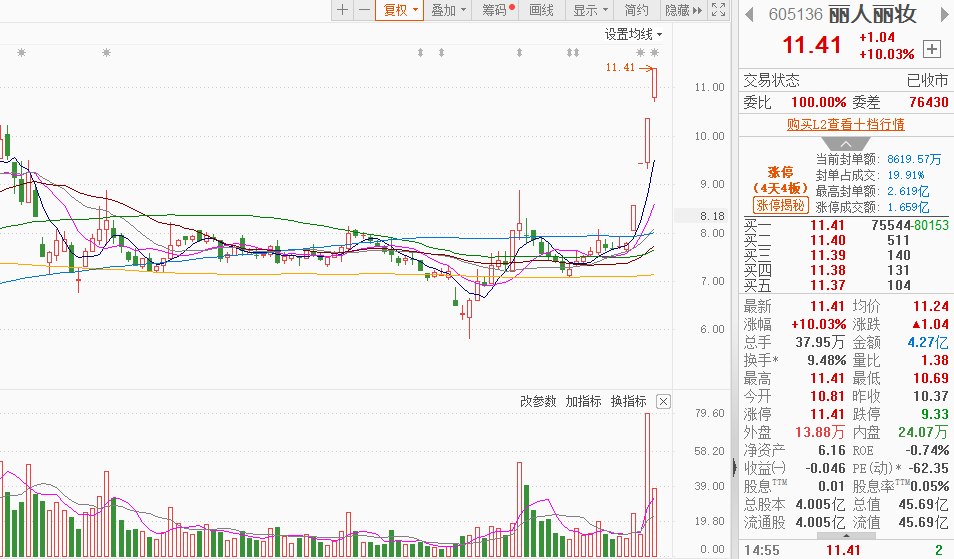Close the volume indicator panel
This screenshot has height=559, width=954.
click(x=664, y=401)
